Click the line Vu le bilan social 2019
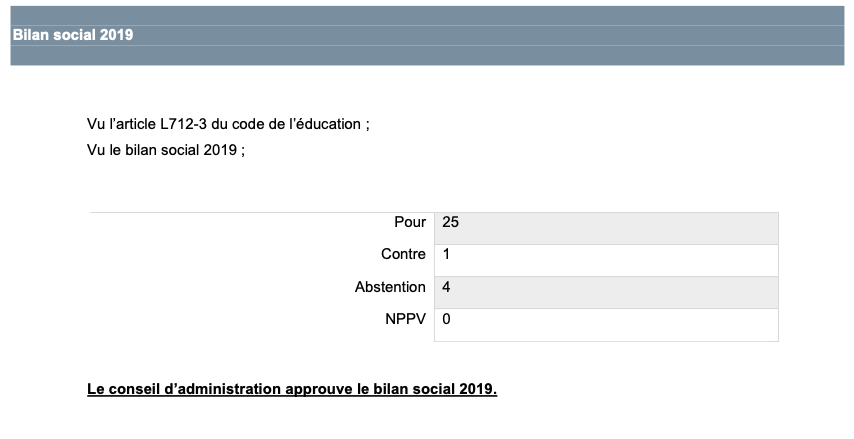This screenshot has width=854, height=439. 166,150
